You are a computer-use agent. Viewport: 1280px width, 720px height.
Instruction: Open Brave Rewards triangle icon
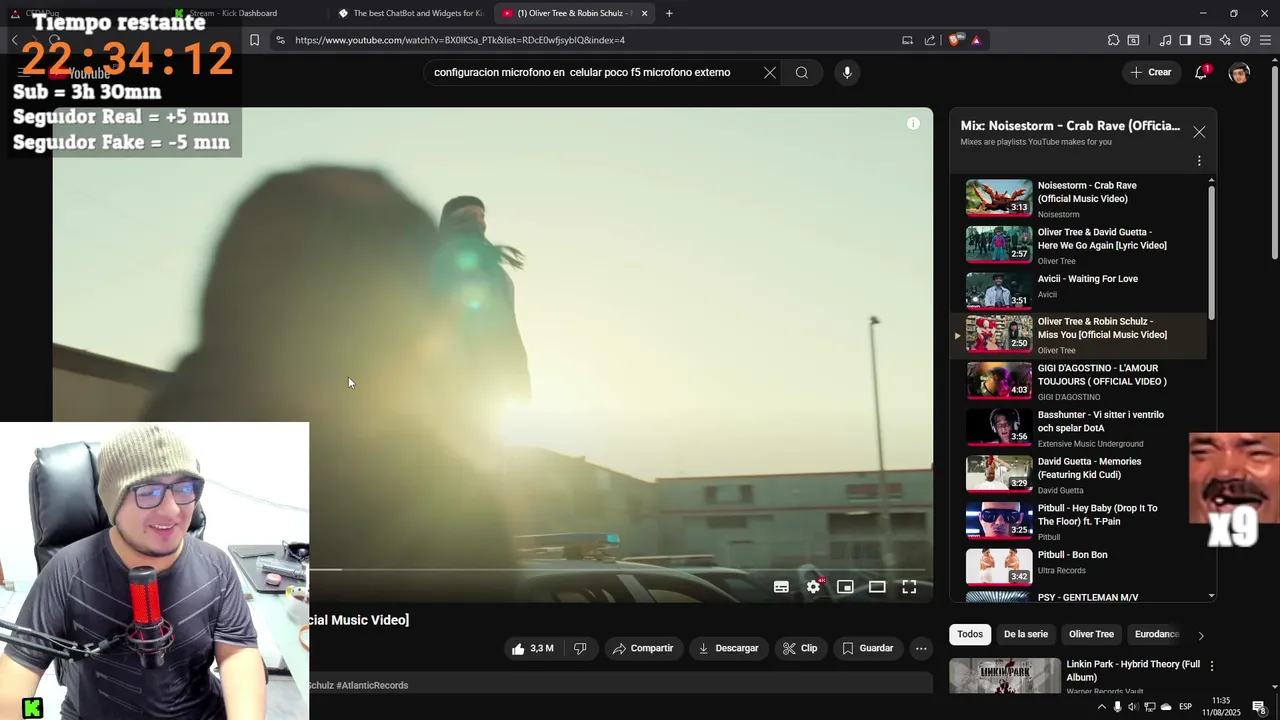click(x=976, y=40)
